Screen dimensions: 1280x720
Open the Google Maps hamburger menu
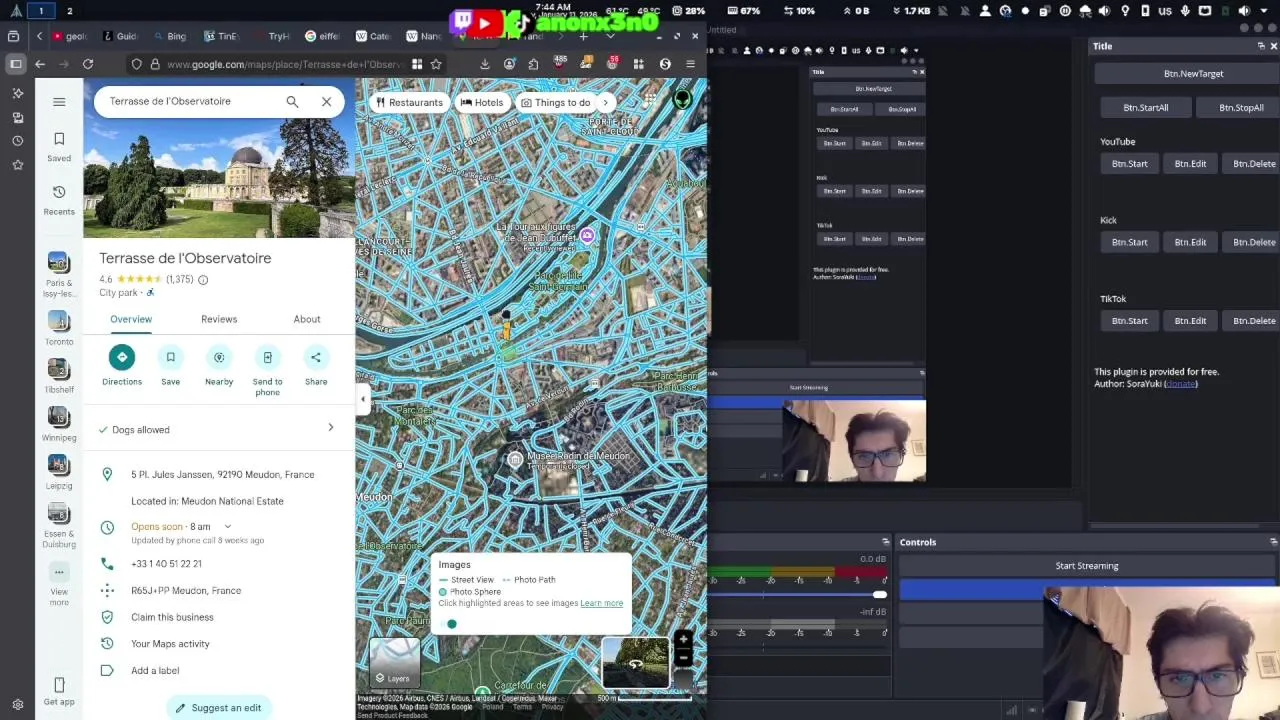(x=59, y=101)
